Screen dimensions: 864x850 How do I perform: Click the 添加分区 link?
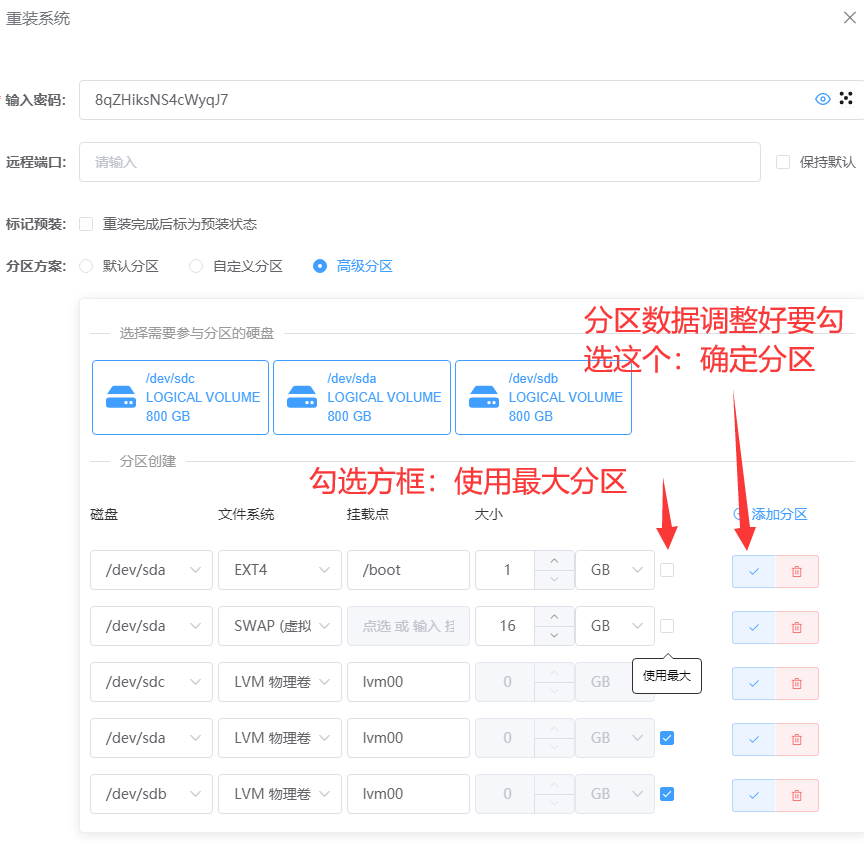[770, 514]
